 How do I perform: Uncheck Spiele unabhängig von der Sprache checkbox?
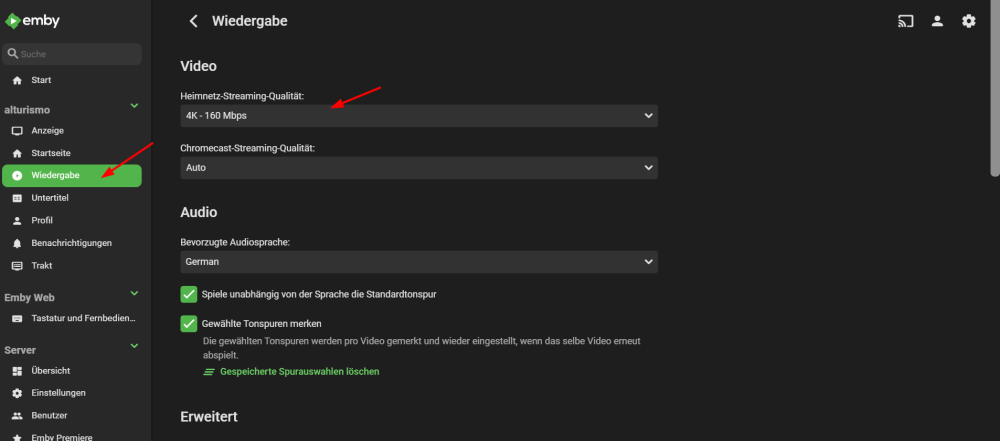coord(189,294)
